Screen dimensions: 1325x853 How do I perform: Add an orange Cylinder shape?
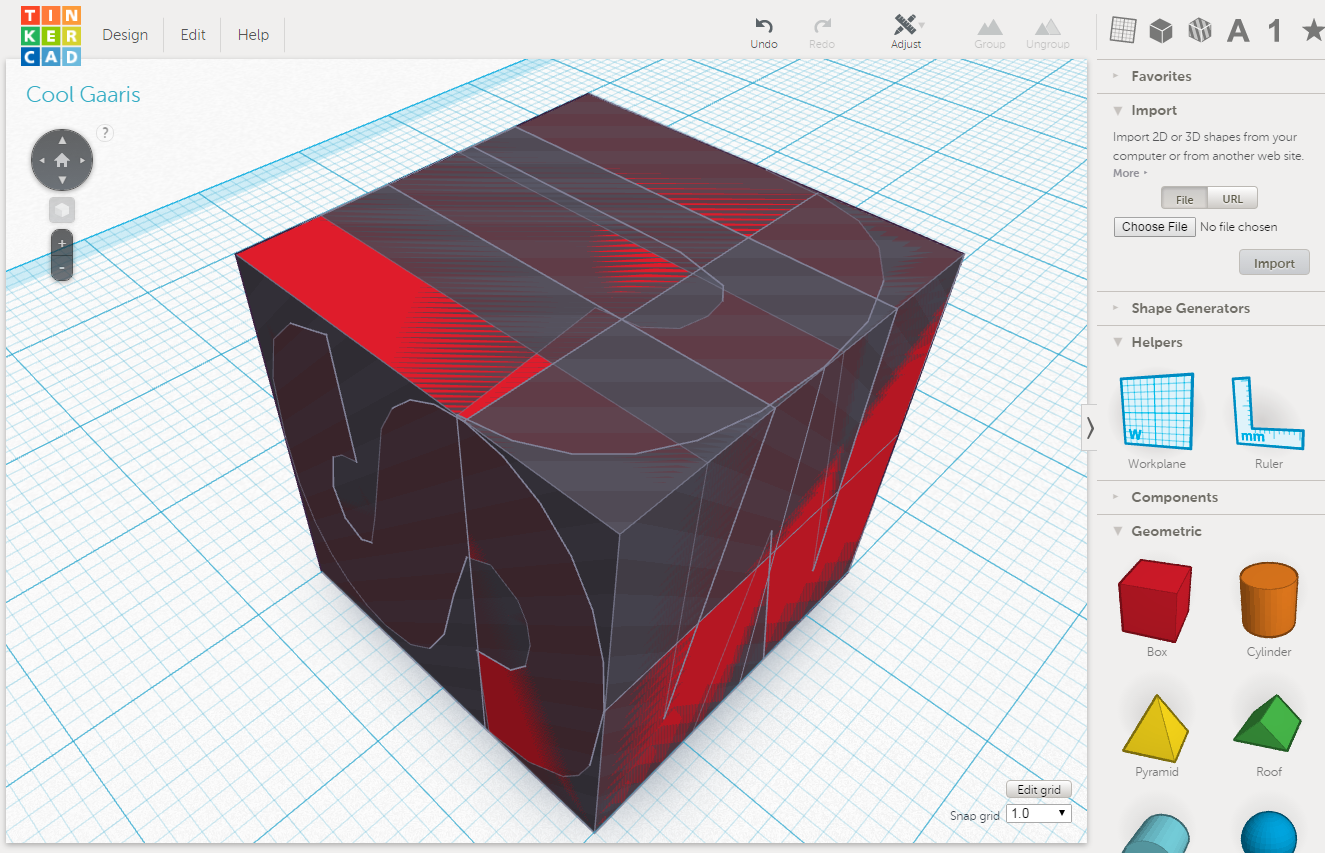(1268, 600)
